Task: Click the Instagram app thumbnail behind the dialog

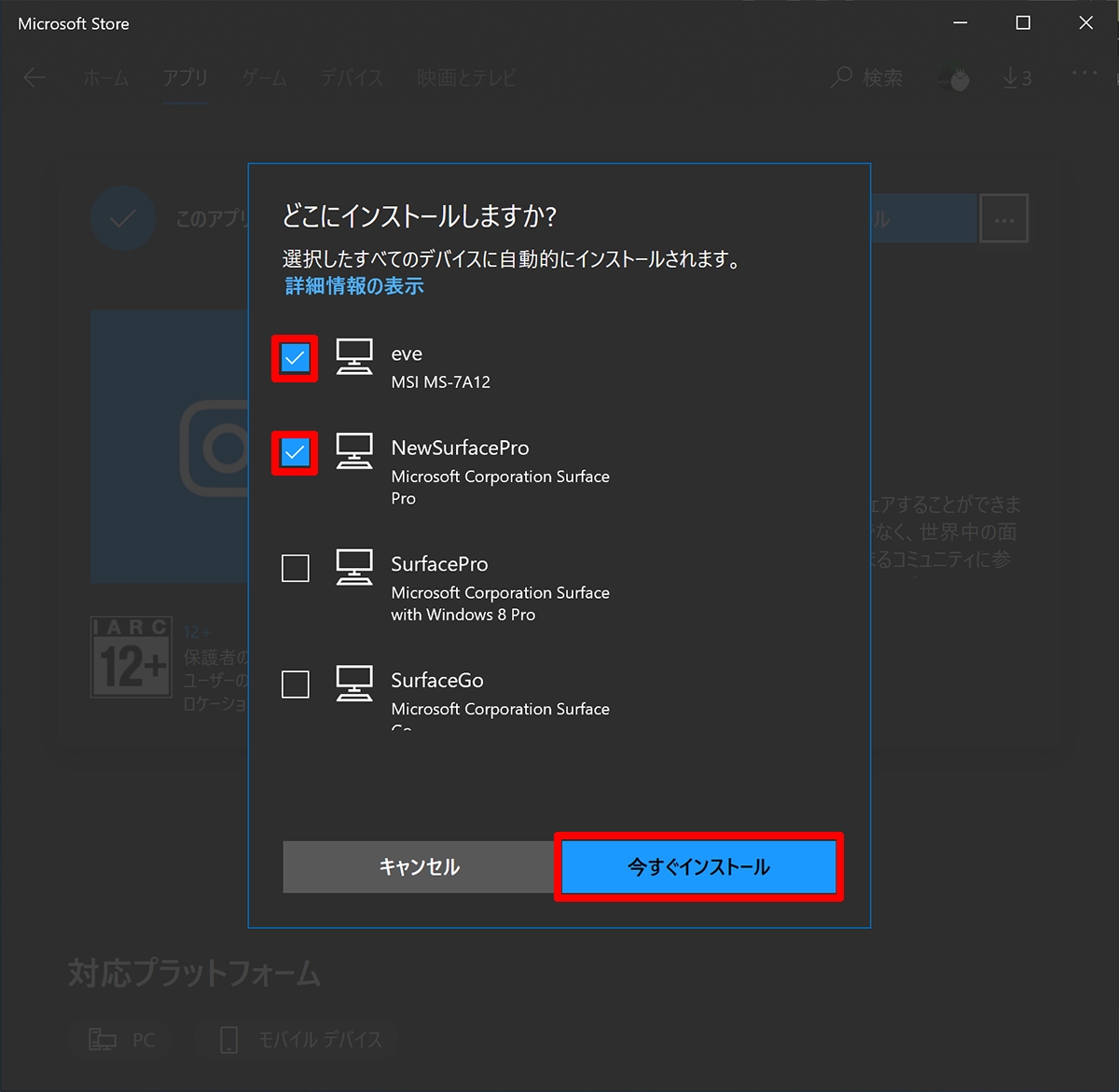Action: click(170, 448)
